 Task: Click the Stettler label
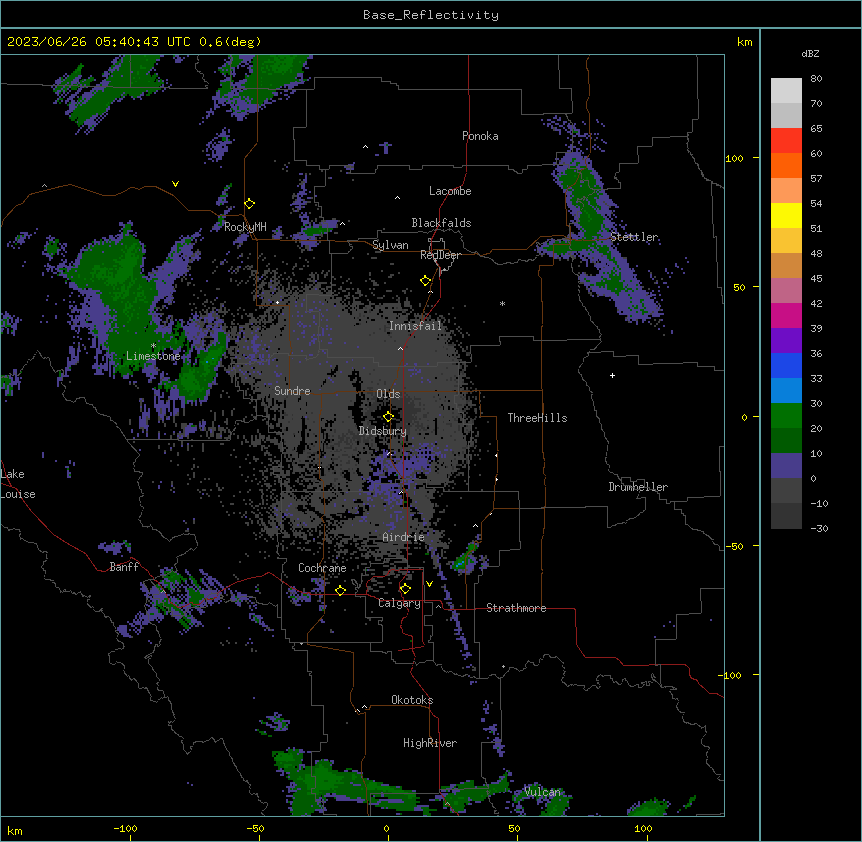(x=634, y=237)
